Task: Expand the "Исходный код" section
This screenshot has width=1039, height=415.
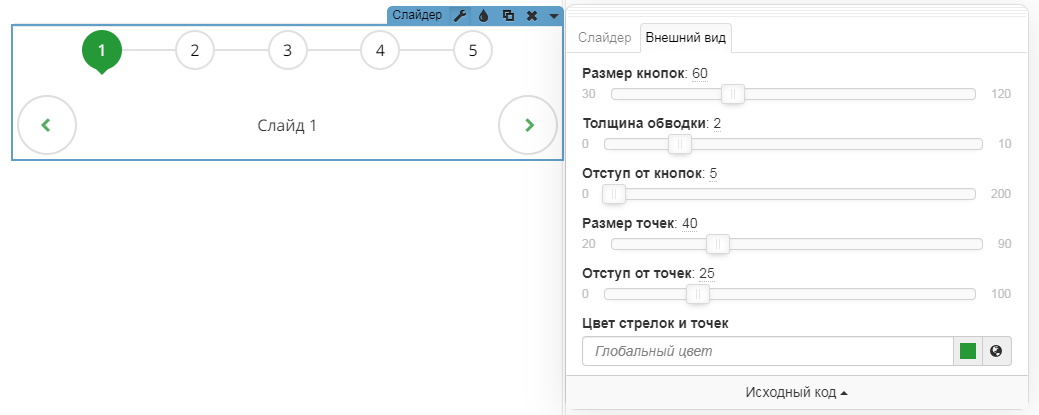Action: click(x=796, y=392)
